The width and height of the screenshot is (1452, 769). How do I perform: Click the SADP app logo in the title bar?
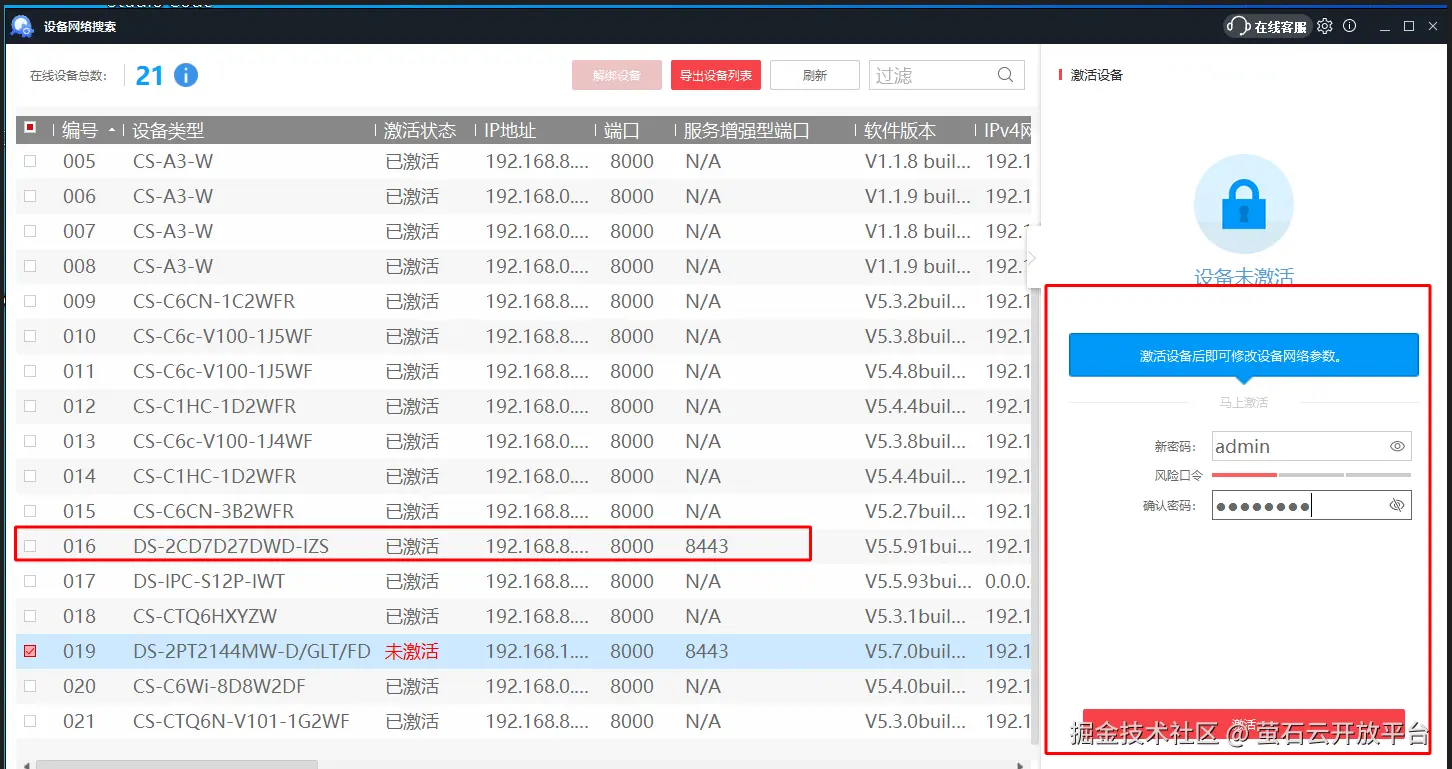[22, 26]
